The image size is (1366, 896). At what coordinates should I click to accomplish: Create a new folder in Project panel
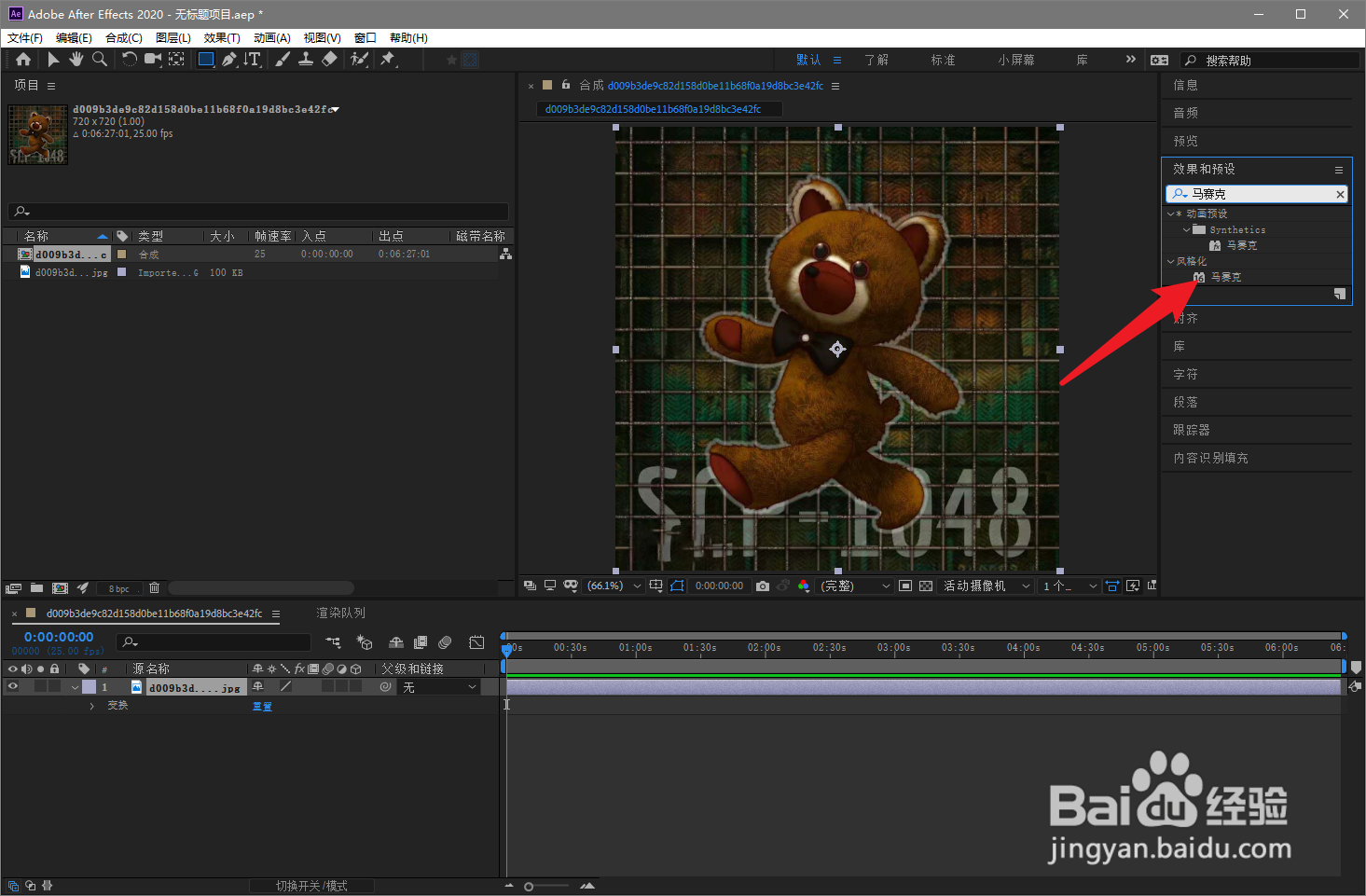36,588
